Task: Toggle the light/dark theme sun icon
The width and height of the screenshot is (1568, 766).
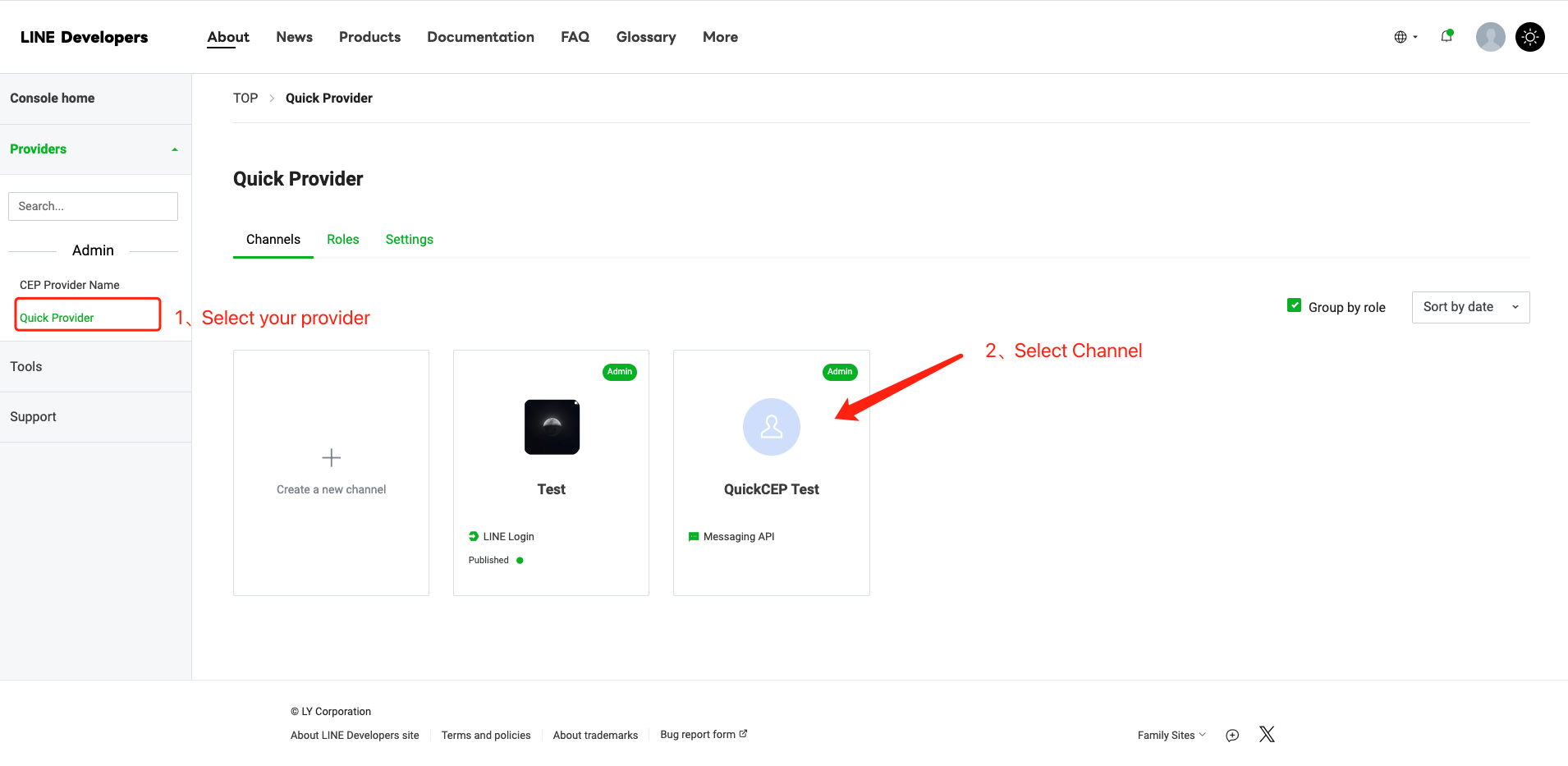Action: pyautogui.click(x=1529, y=37)
